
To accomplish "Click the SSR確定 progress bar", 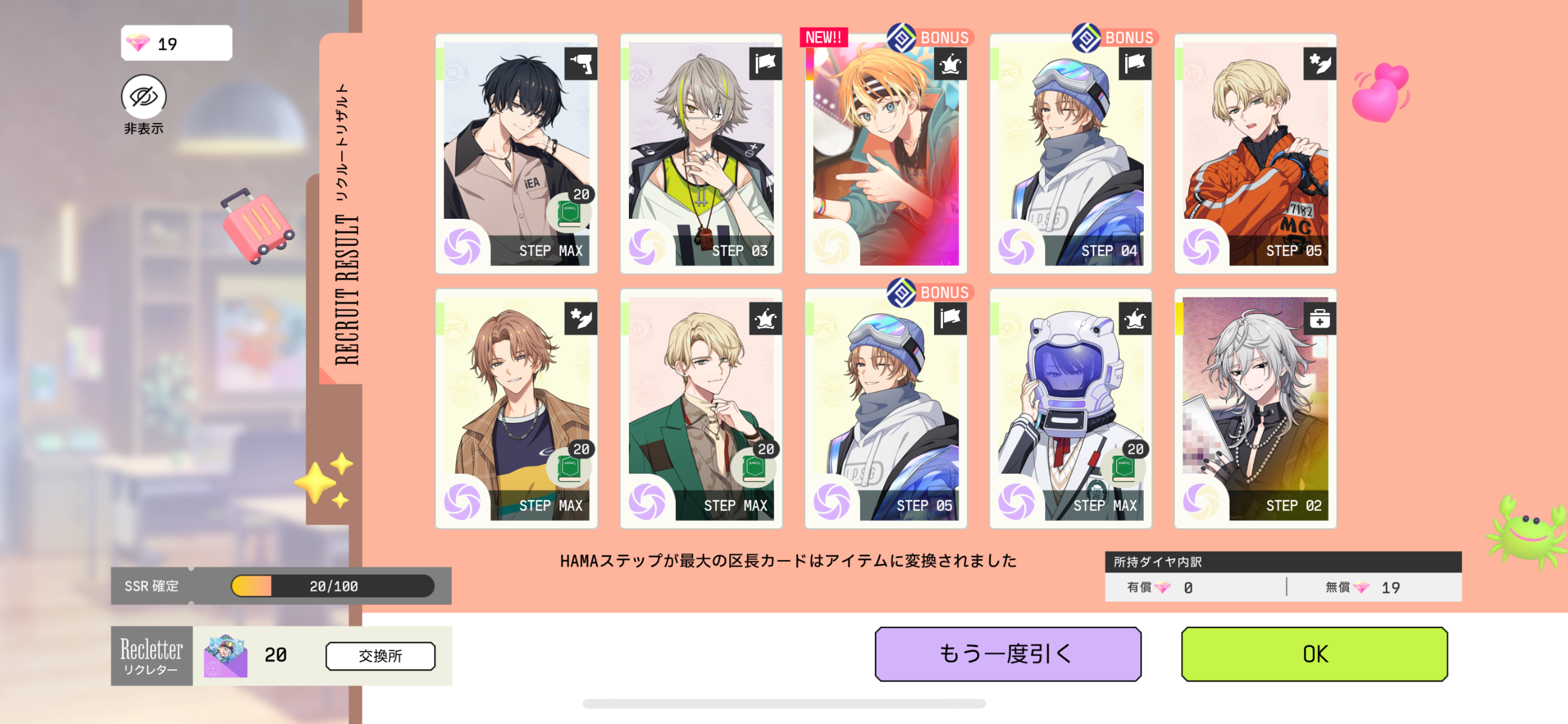I will coord(332,586).
